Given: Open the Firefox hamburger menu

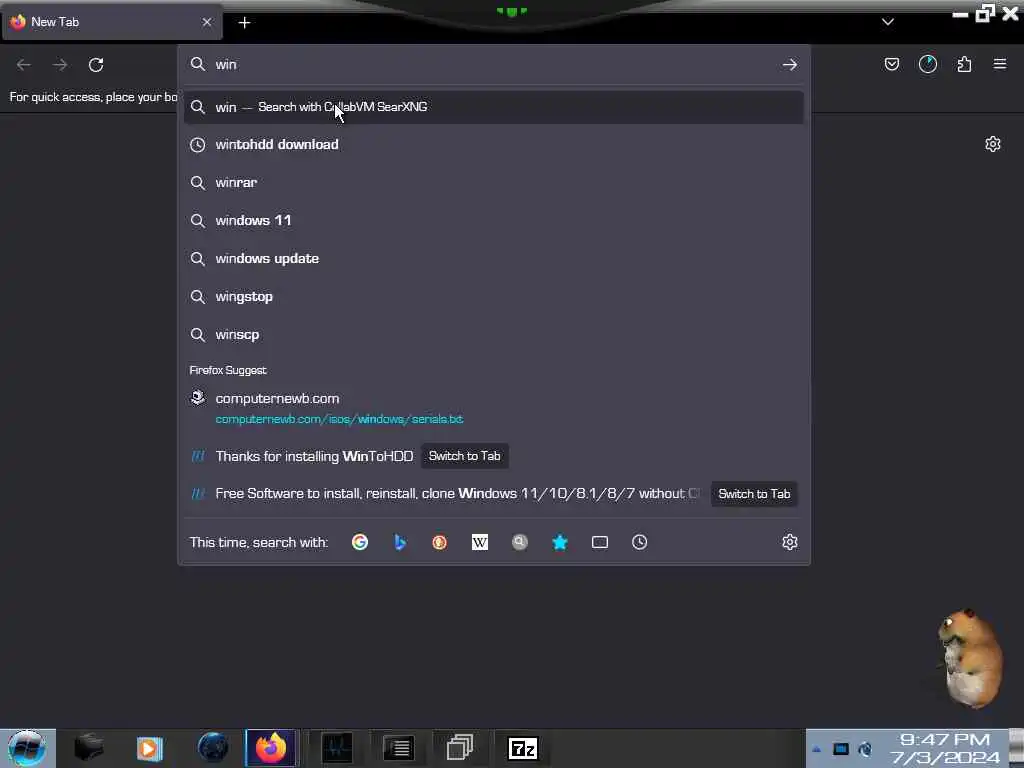Looking at the screenshot, I should click(1000, 64).
